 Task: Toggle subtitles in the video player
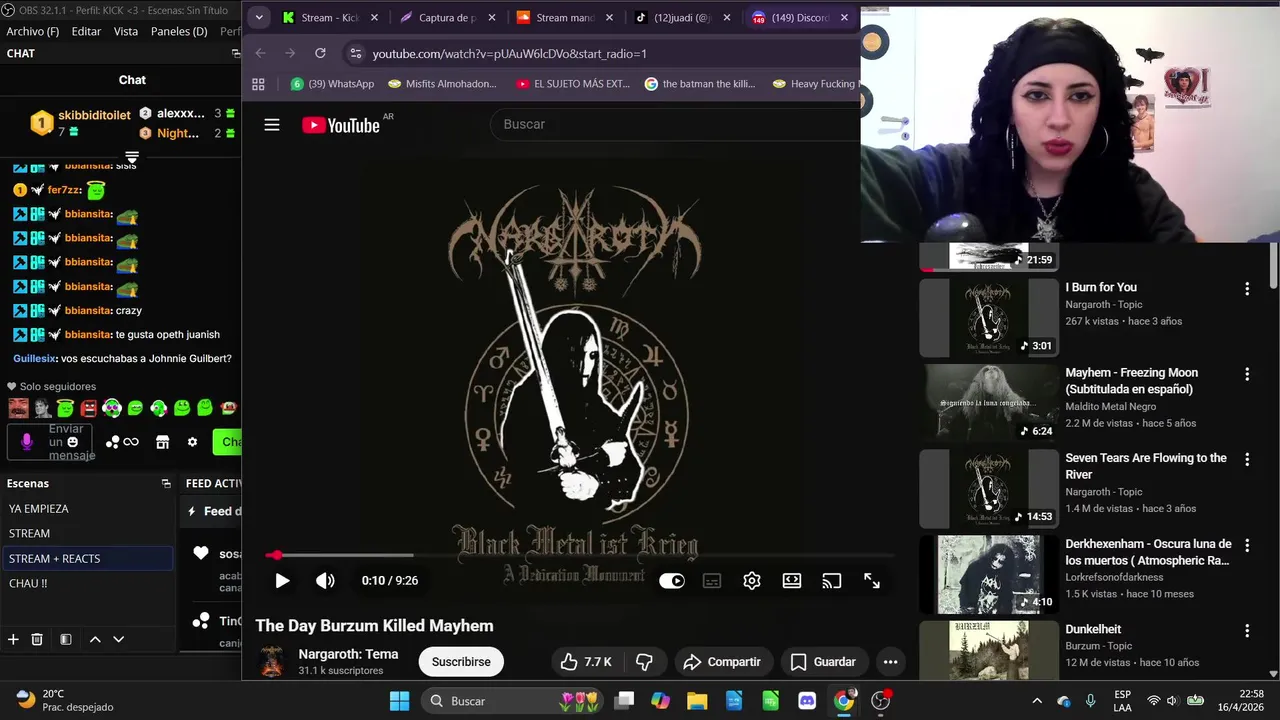tap(712, 581)
